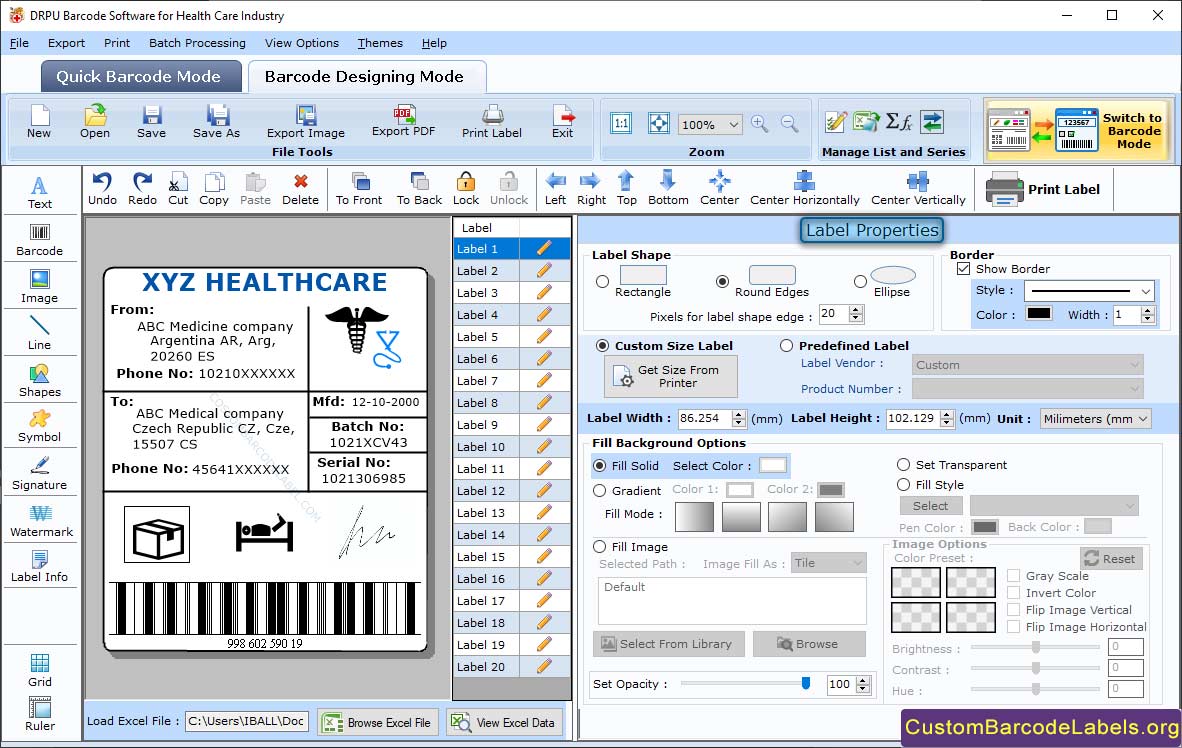1182x748 pixels.
Task: Insert an Image from sidebar
Action: [39, 287]
